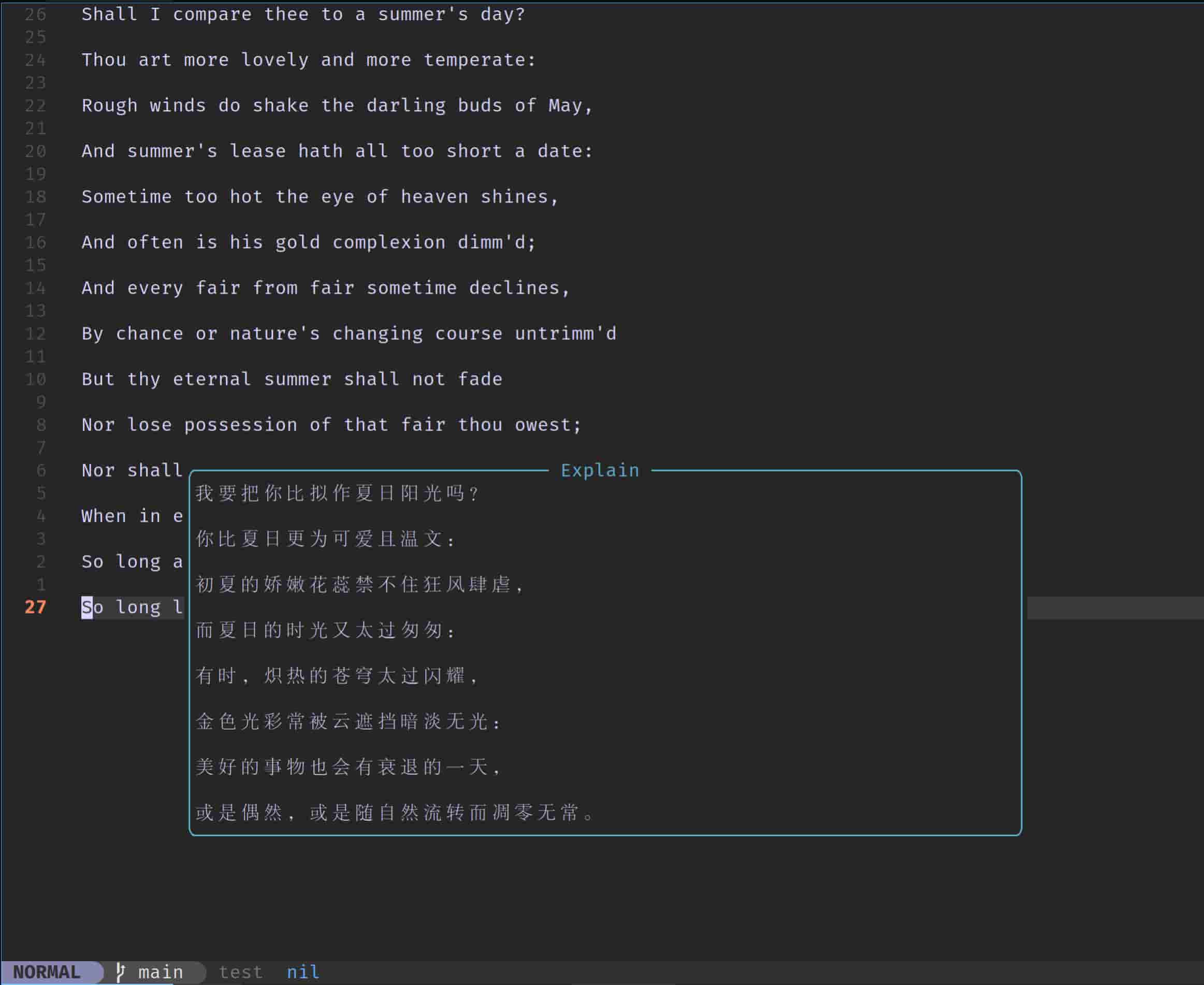Click relative line number 26 in gutter
Viewport: 1204px width, 985px height.
click(35, 14)
